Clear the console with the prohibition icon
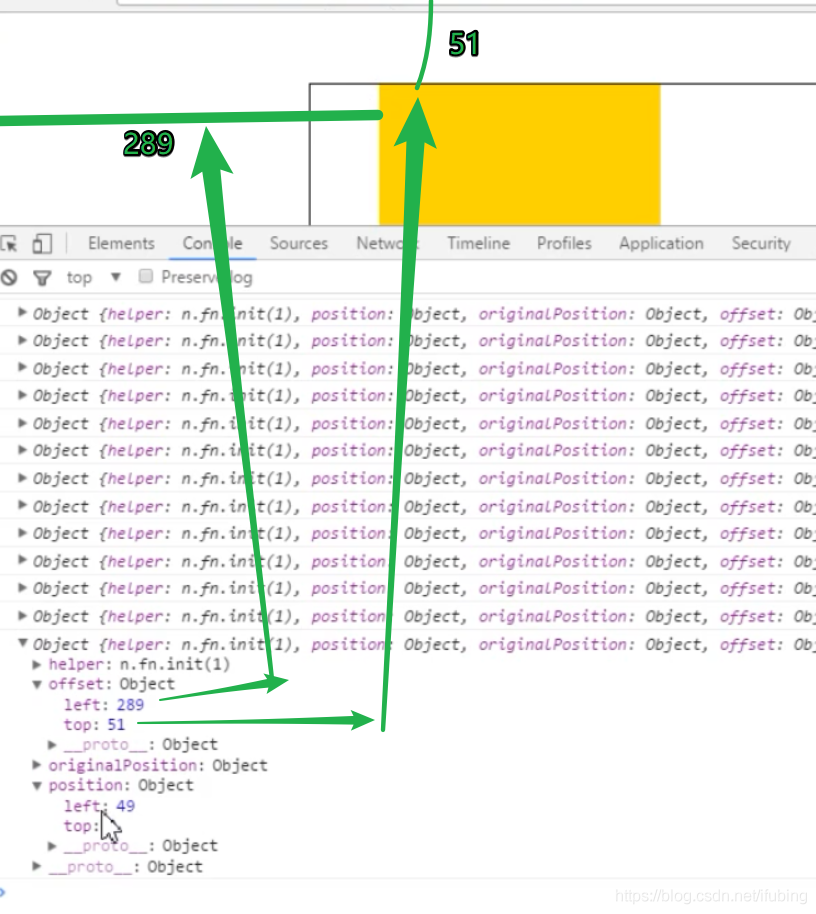 (x=10, y=277)
